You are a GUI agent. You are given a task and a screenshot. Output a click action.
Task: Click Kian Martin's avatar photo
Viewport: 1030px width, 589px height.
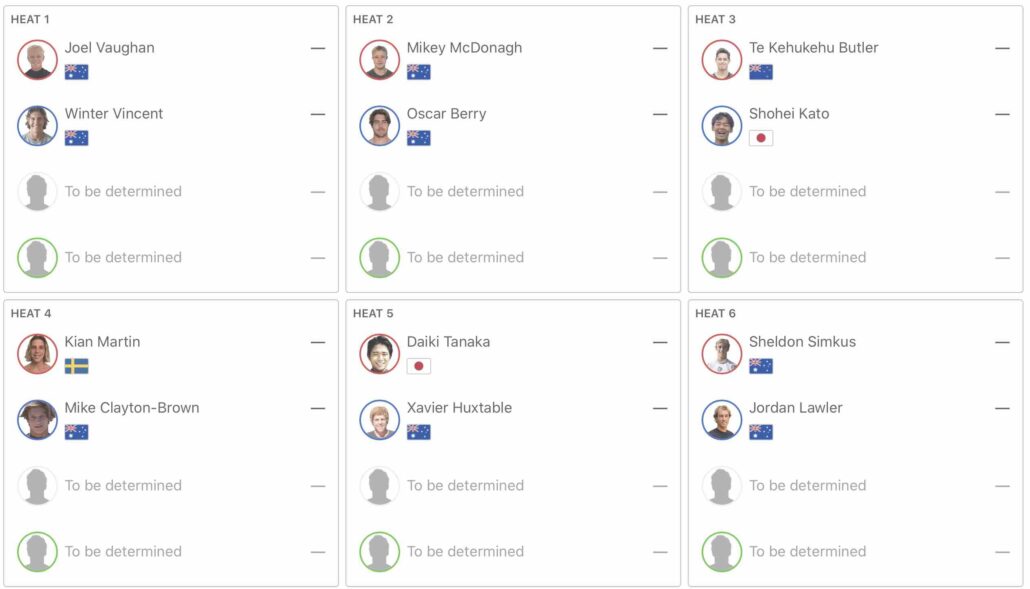click(x=37, y=354)
